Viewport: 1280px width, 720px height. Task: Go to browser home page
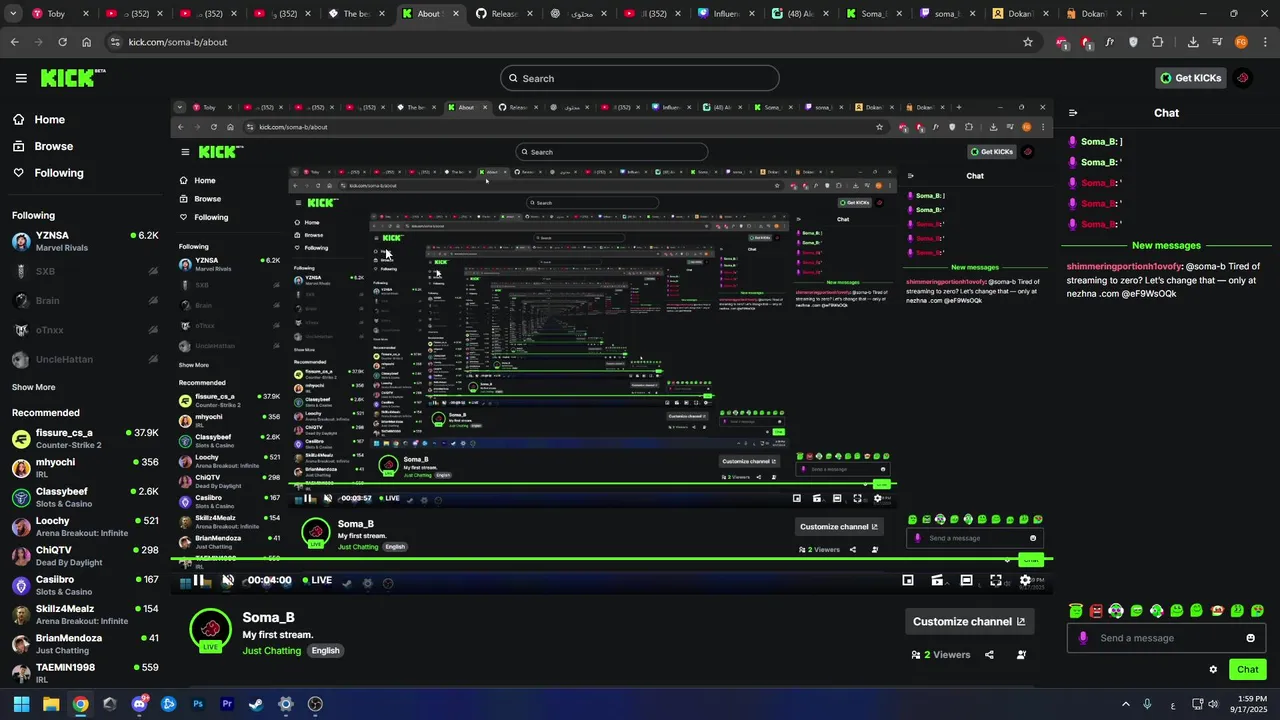[86, 42]
